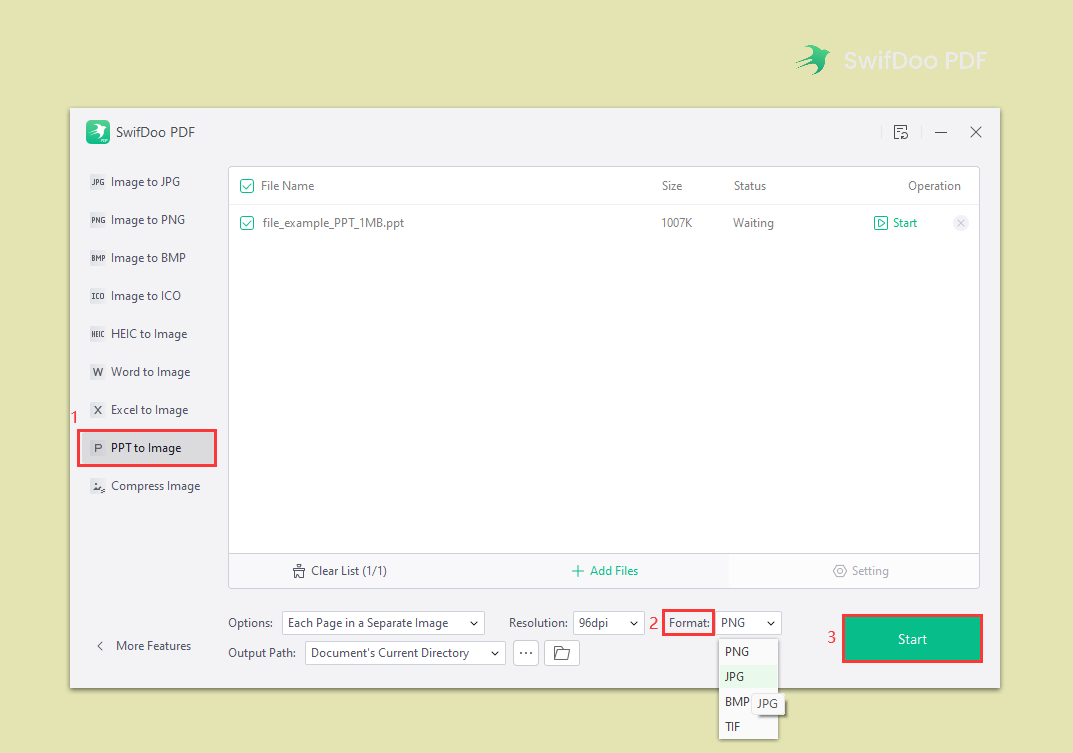Expand the Options dropdown

pyautogui.click(x=383, y=622)
